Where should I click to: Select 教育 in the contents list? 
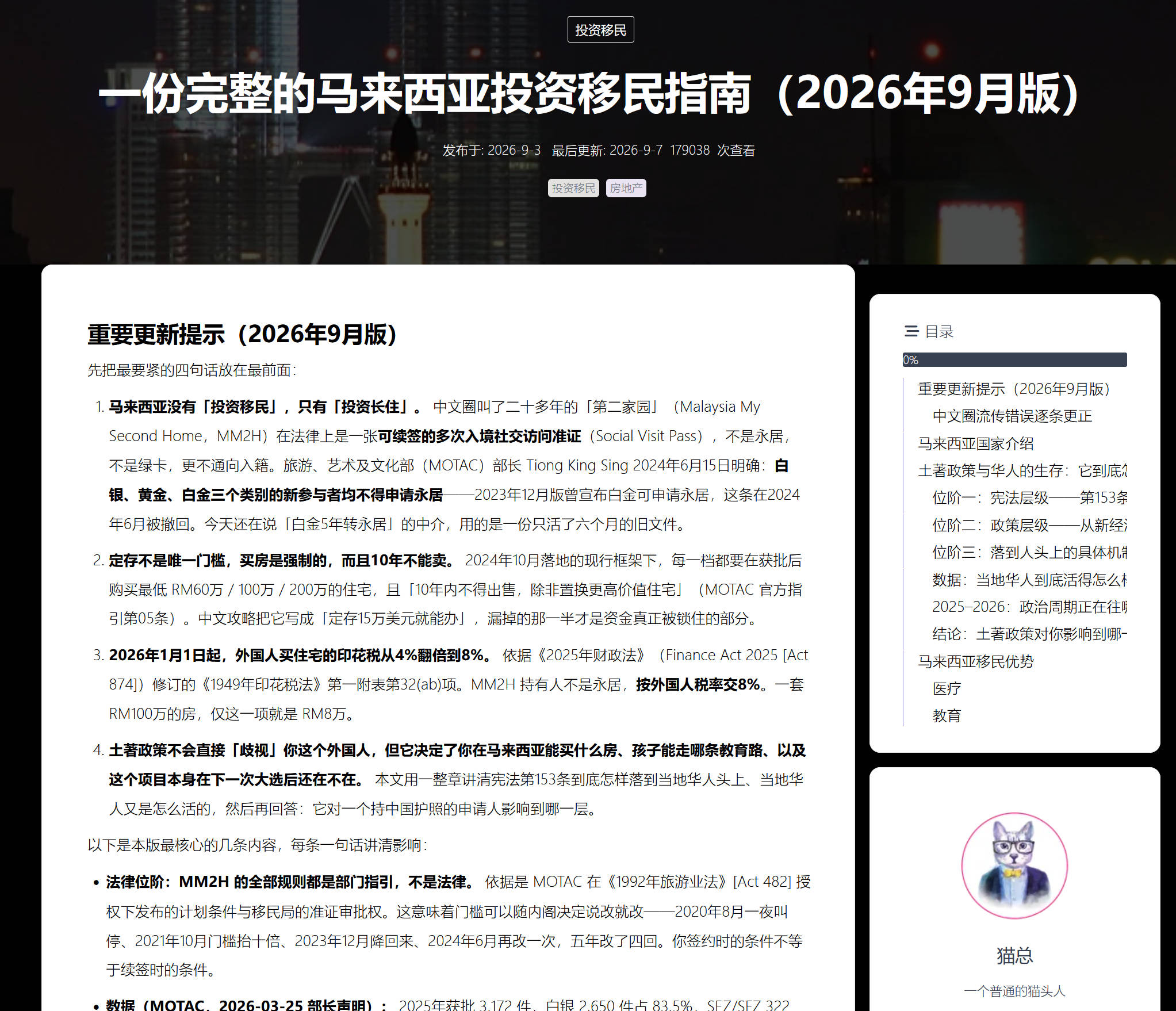[x=947, y=716]
